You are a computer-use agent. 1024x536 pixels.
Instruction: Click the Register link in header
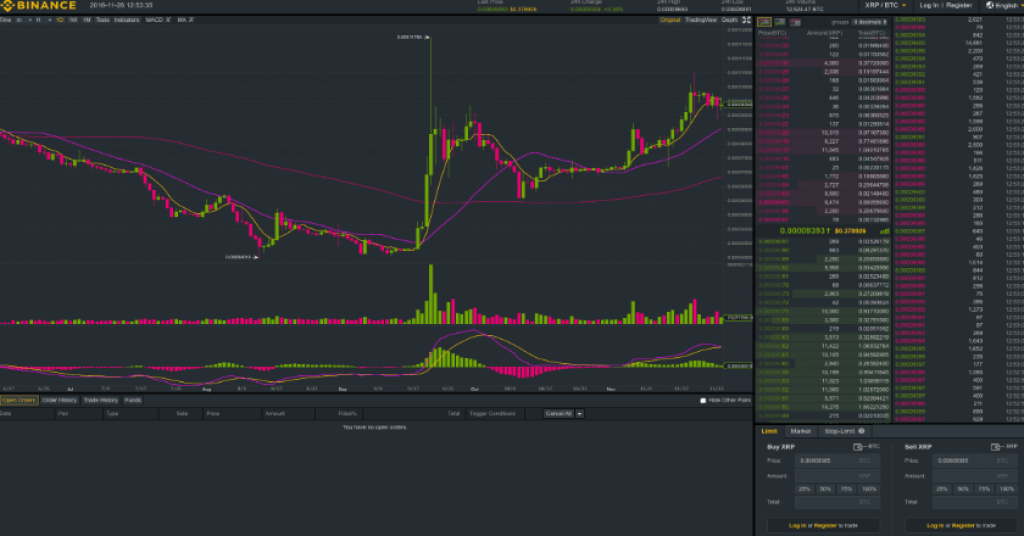click(959, 6)
